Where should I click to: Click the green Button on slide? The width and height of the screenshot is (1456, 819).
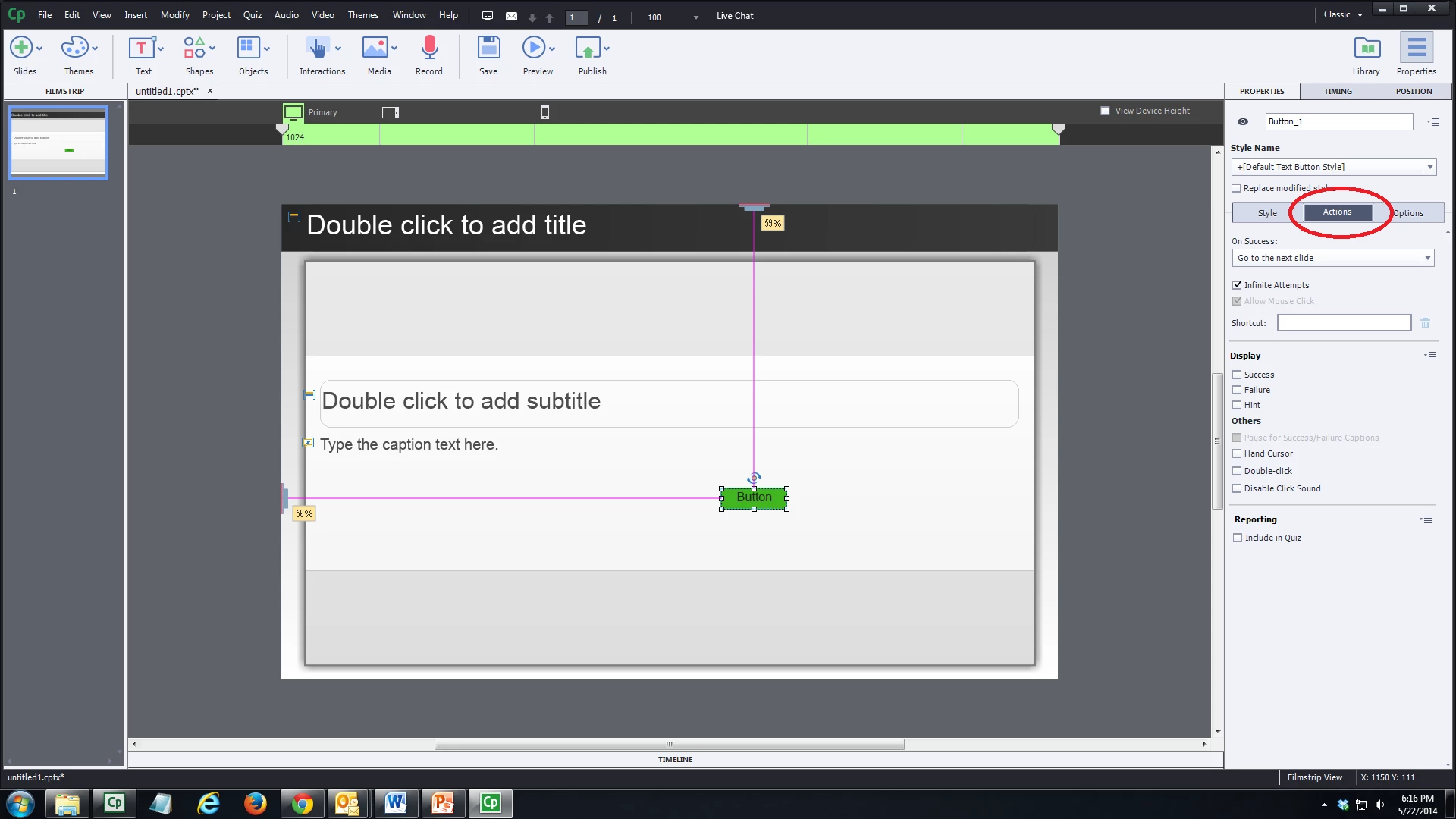(x=754, y=497)
